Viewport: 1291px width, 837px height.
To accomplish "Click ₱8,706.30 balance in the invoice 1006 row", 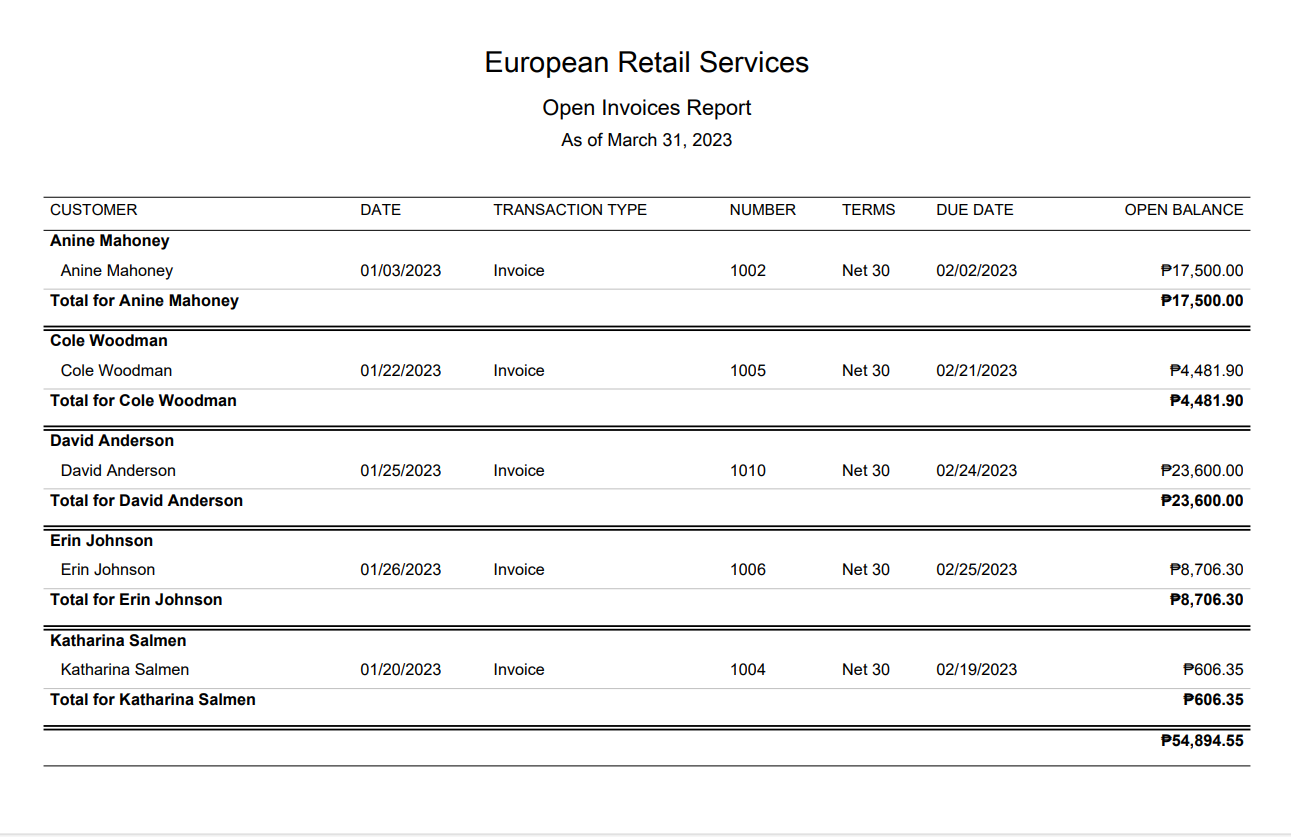I will pyautogui.click(x=1206, y=570).
